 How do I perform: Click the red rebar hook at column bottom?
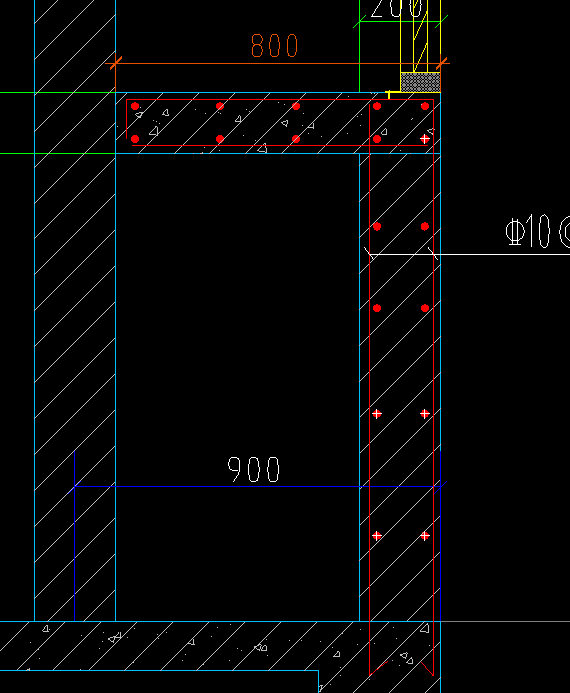[401, 668]
